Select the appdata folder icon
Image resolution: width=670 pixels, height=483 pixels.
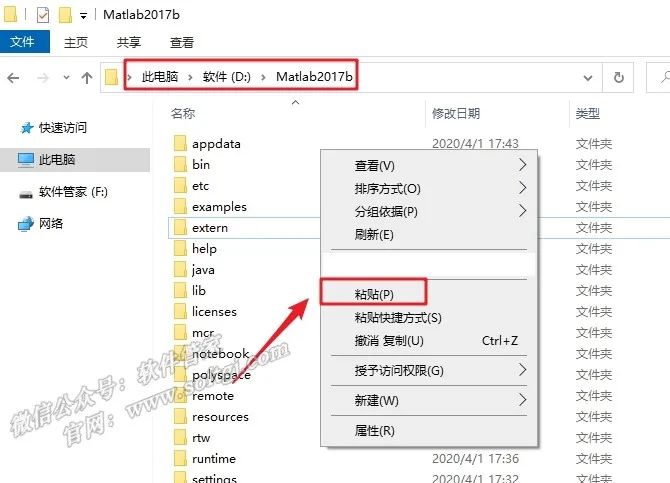click(x=180, y=144)
